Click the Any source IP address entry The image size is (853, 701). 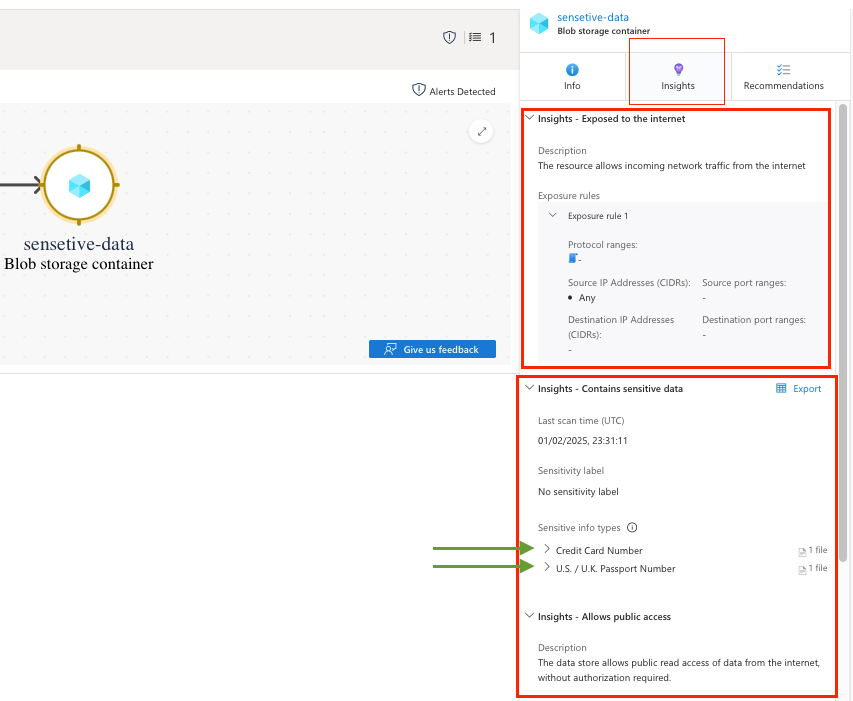click(587, 297)
